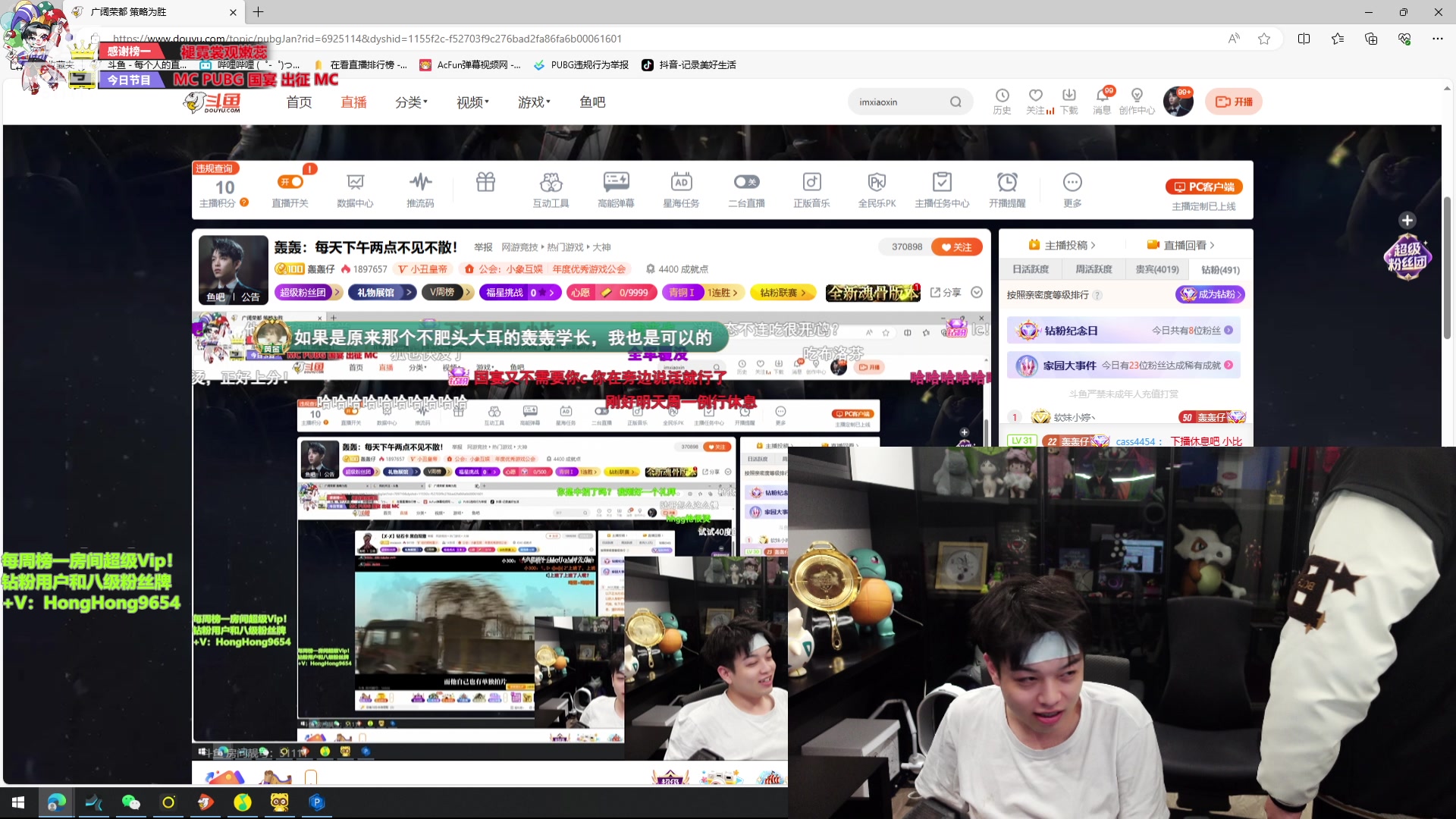Screen dimensions: 1456x819
Task: Open the 星海任务 tasks icon
Action: tap(681, 188)
